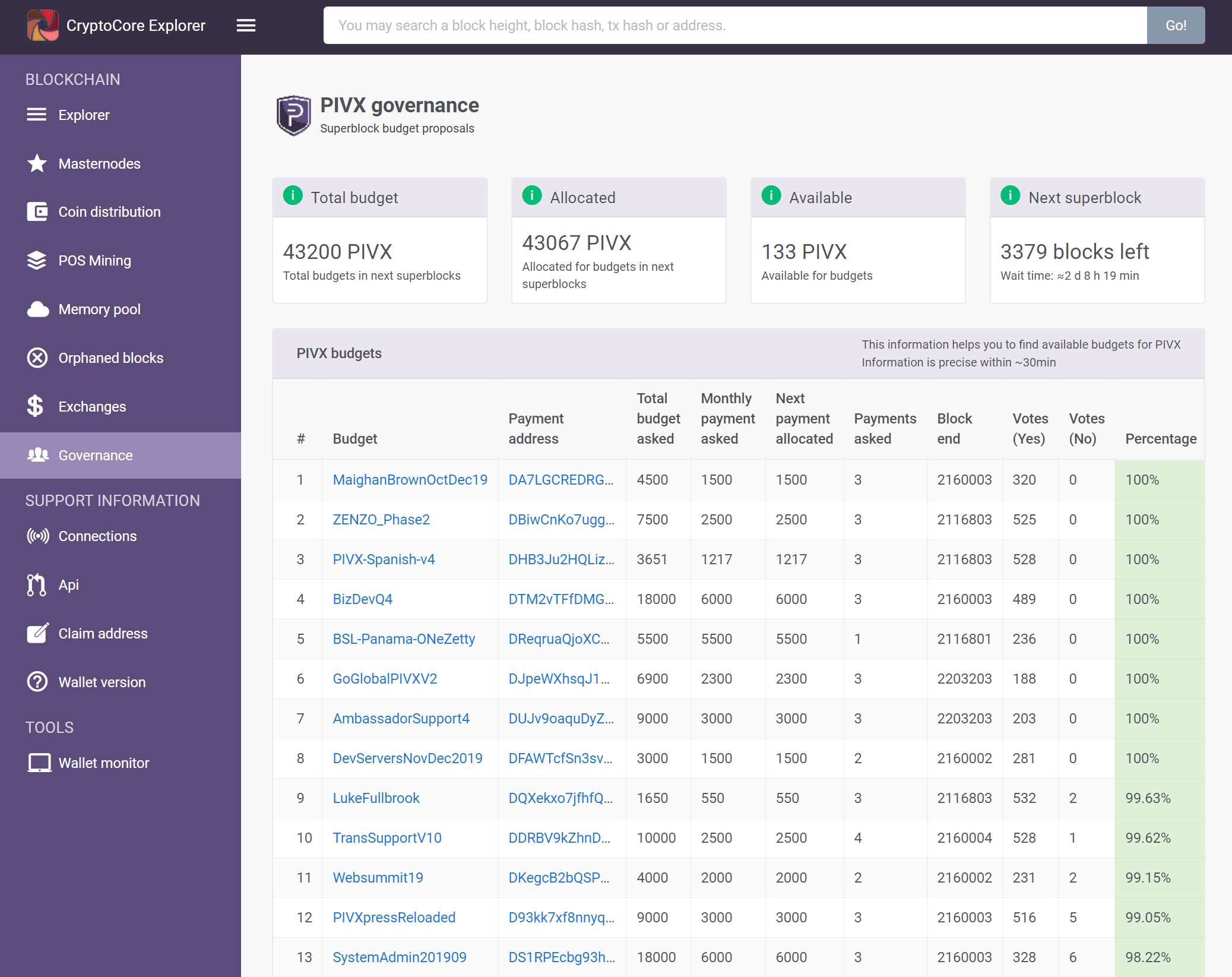Click the 3379 blocks left value

point(1074,252)
